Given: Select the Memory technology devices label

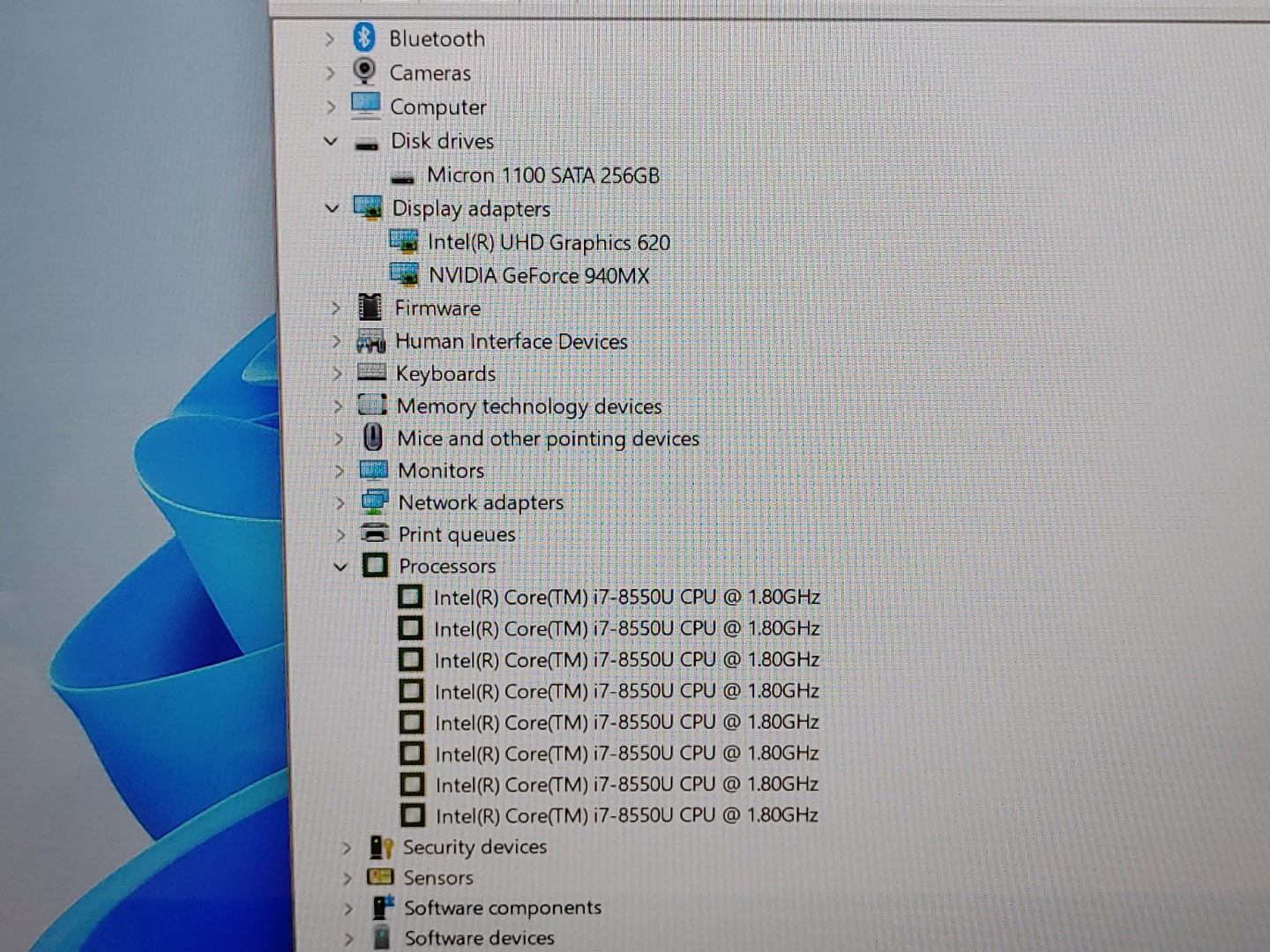Looking at the screenshot, I should 528,406.
